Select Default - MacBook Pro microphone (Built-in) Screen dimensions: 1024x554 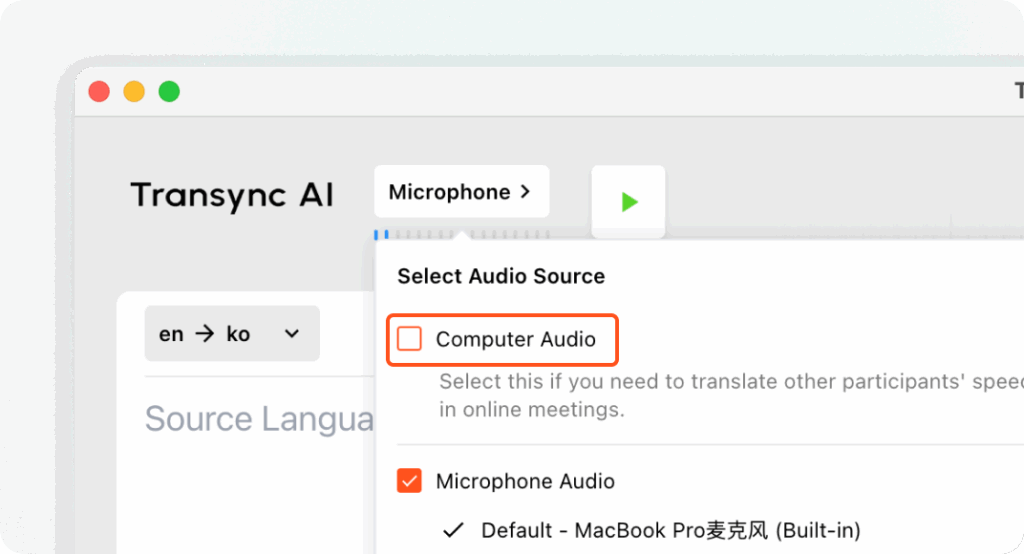(651, 530)
